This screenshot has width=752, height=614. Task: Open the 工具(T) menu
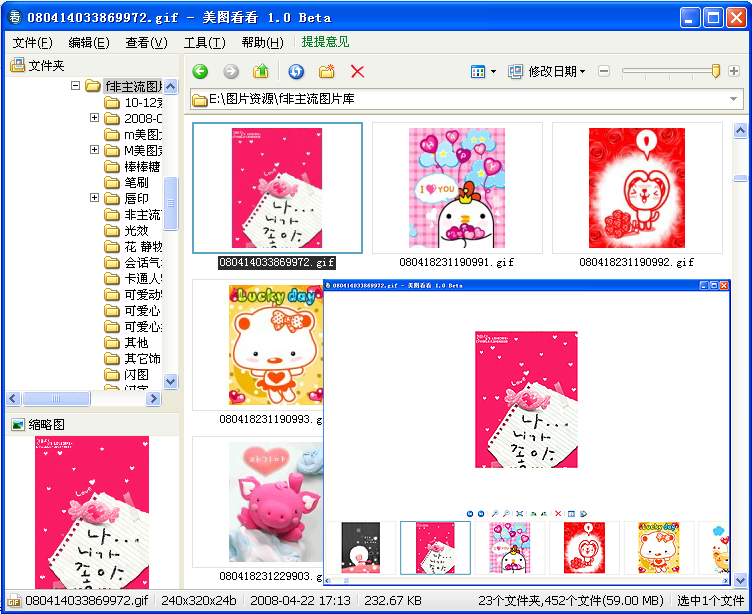204,43
